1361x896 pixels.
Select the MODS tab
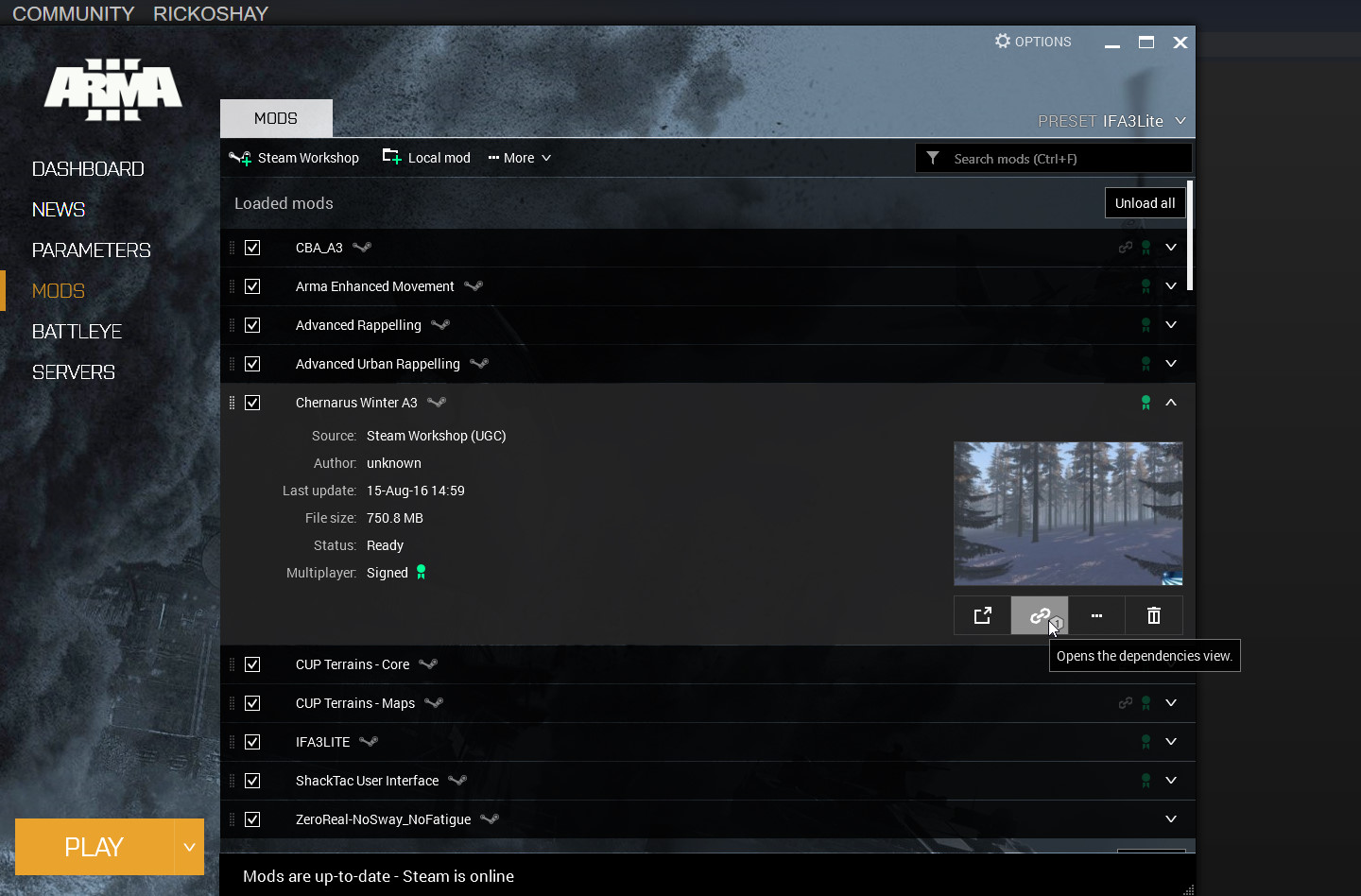pos(276,118)
